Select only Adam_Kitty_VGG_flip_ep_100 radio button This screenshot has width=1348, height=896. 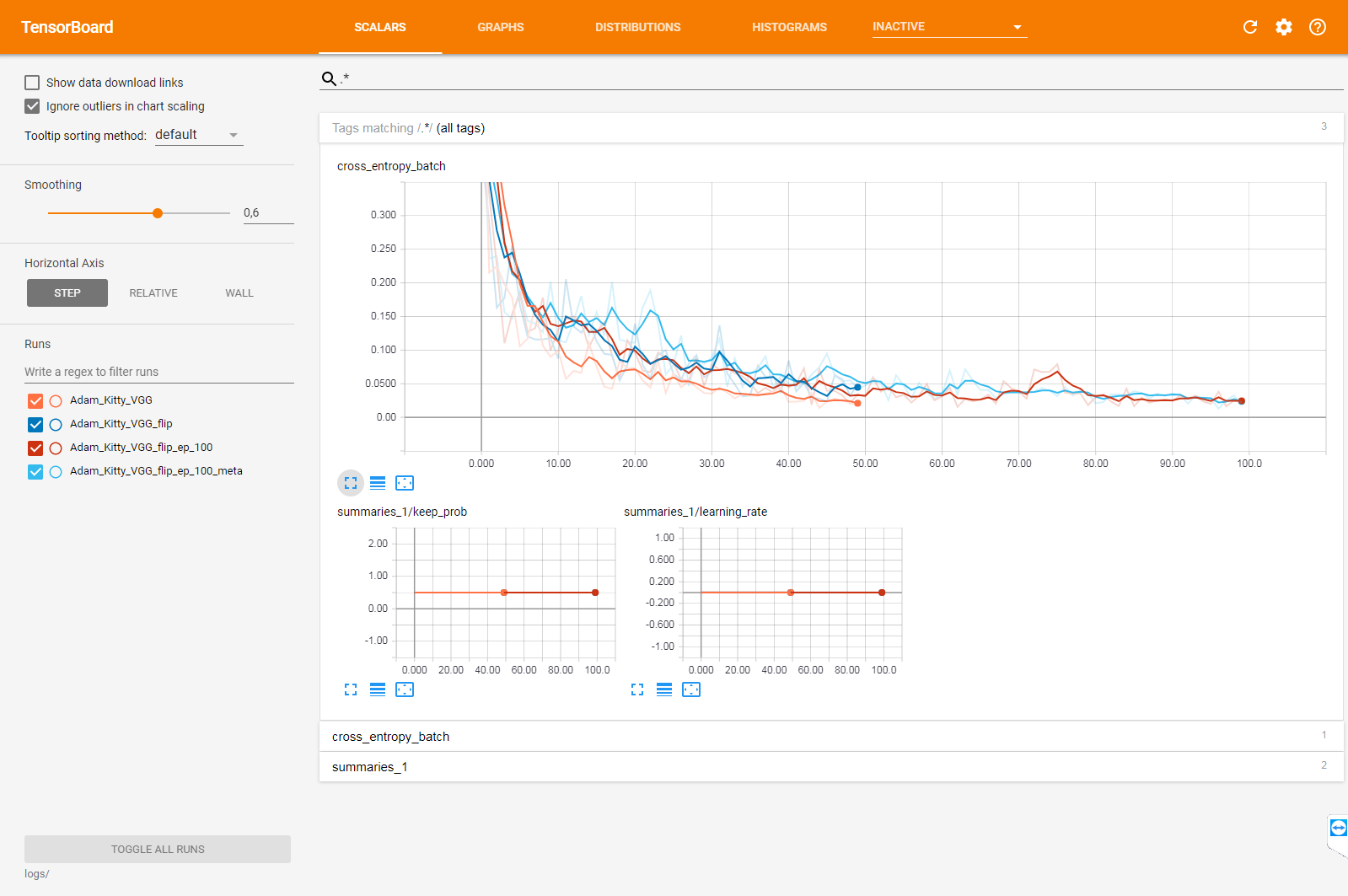pos(56,448)
